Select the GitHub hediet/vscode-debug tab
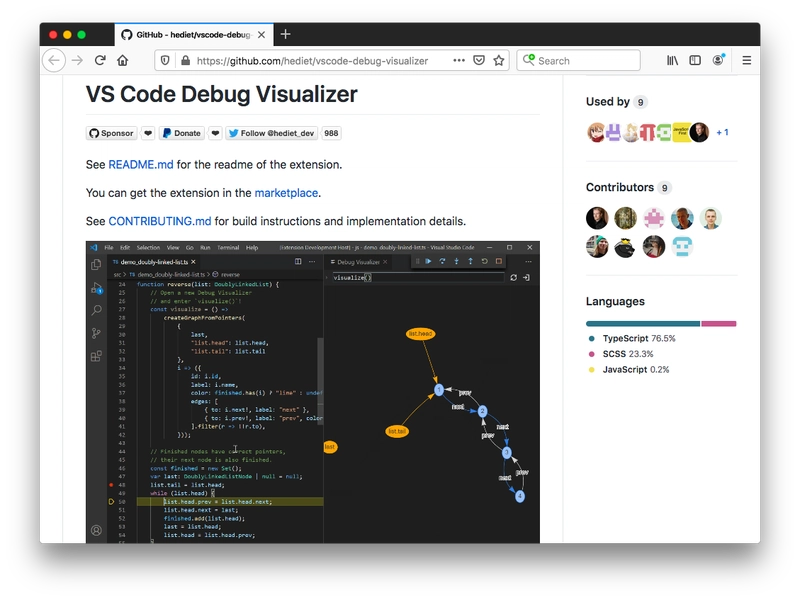This screenshot has height=600, width=800. 194,35
